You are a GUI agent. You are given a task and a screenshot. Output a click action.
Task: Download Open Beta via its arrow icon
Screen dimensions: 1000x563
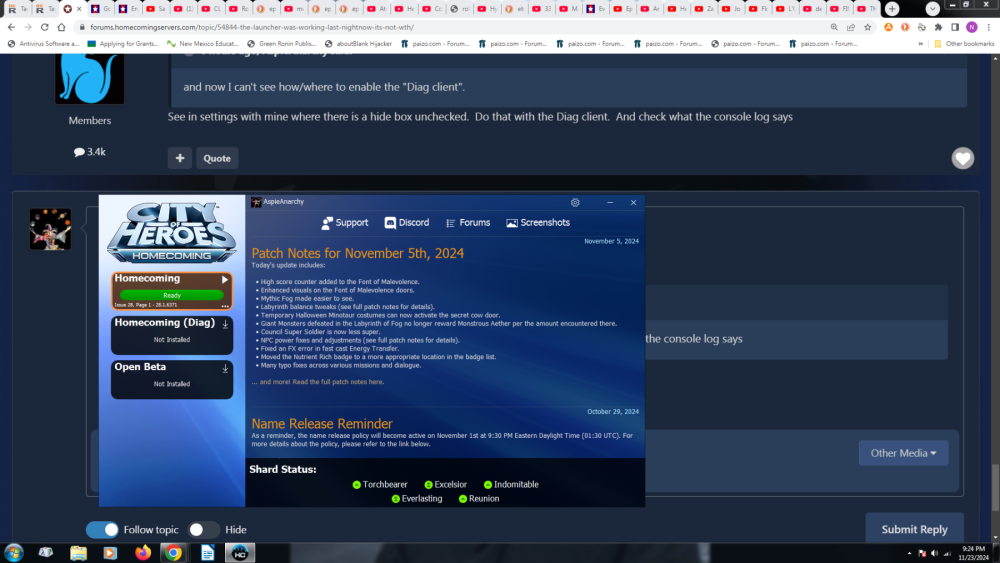[225, 369]
